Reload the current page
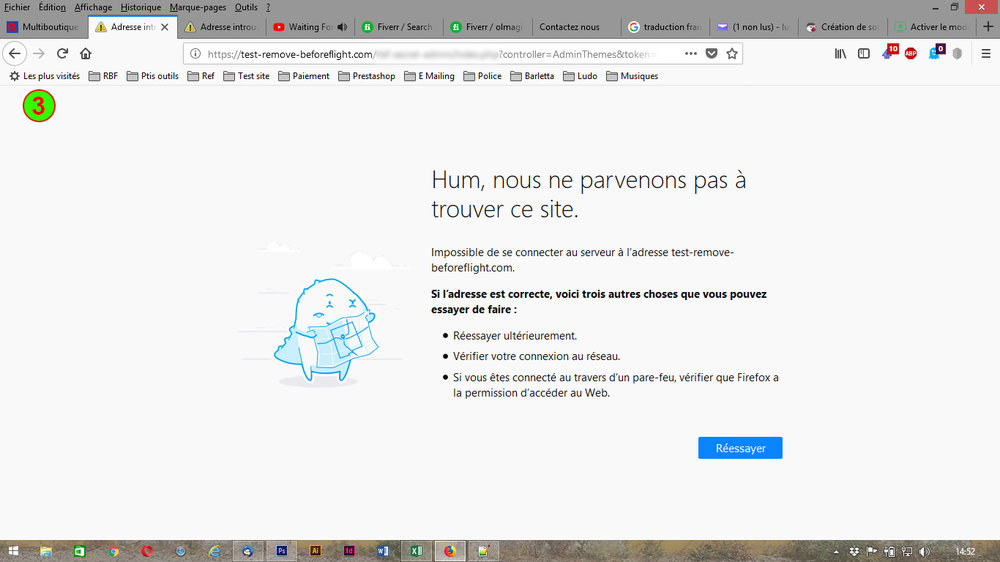1000x562 pixels. pos(62,54)
